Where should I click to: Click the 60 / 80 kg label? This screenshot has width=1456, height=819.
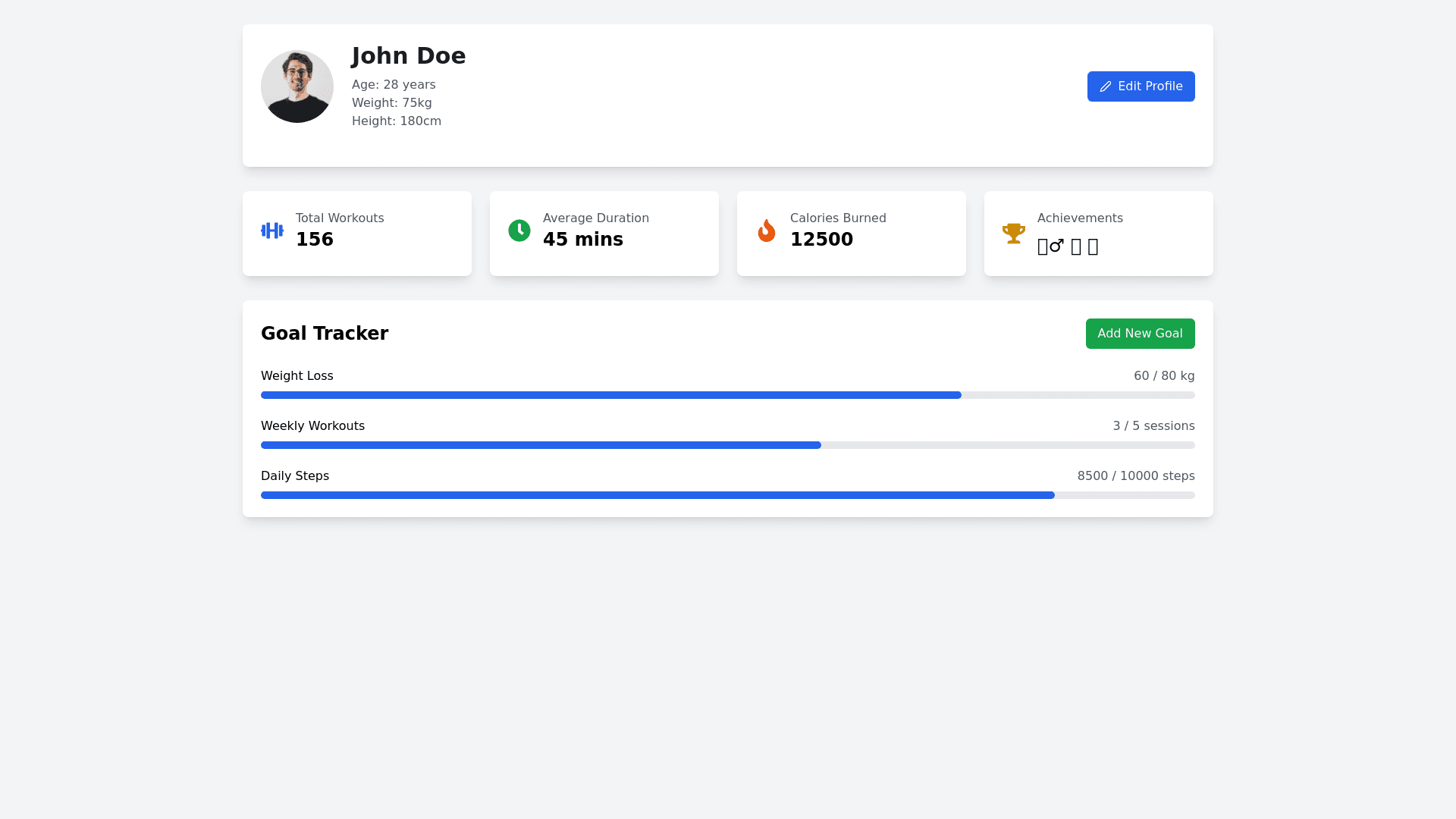click(x=1163, y=376)
